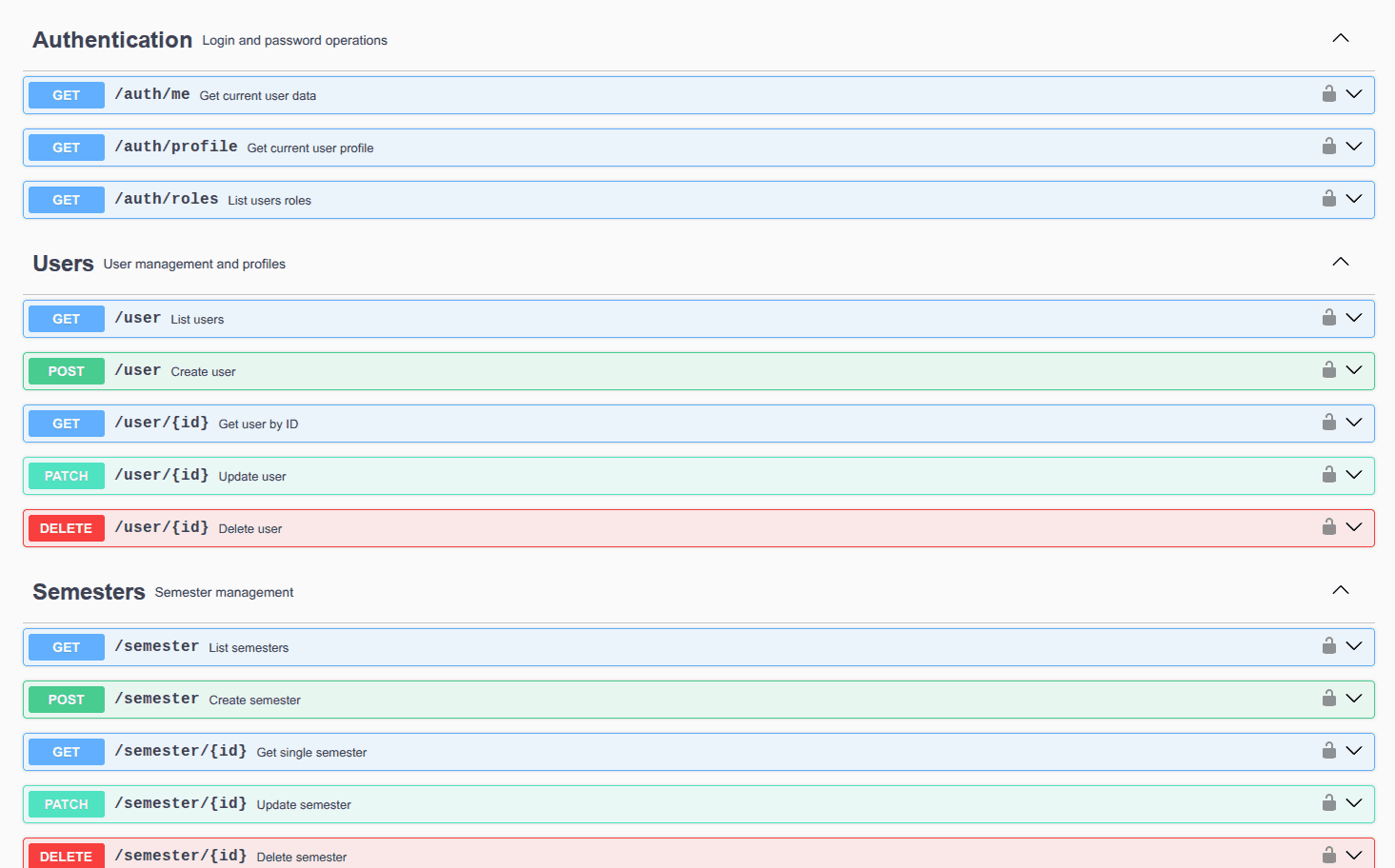Open the DELETE badge for Delete user
This screenshot has height=868, width=1395.
67,528
